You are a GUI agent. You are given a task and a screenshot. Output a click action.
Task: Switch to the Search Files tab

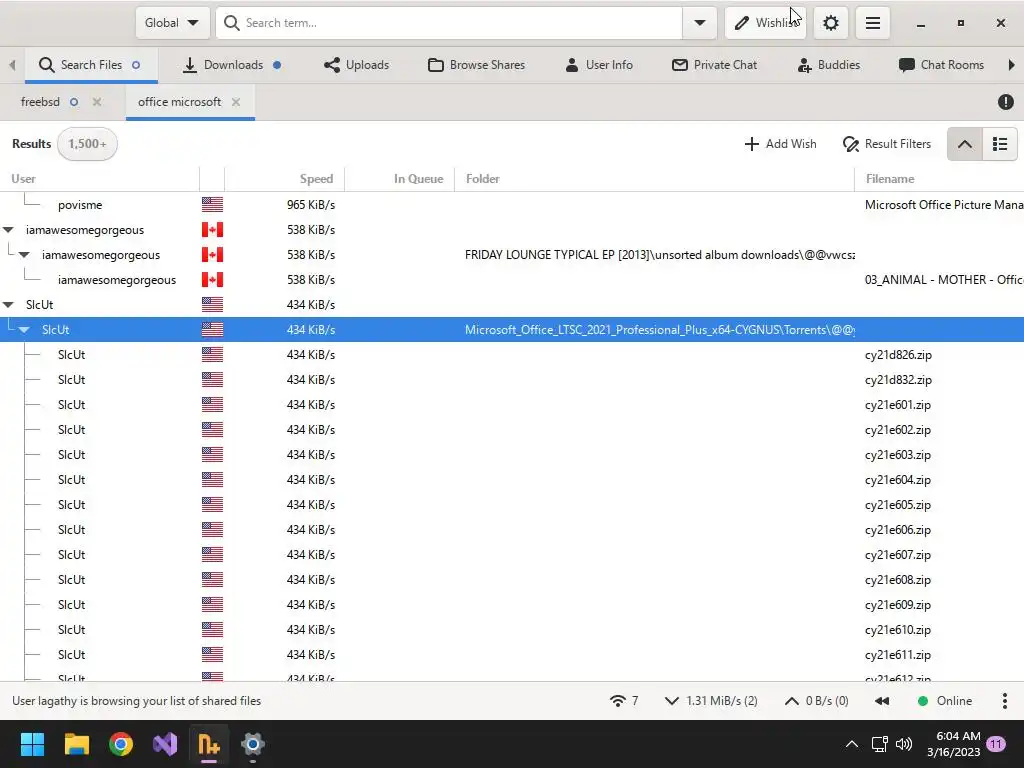coord(90,65)
